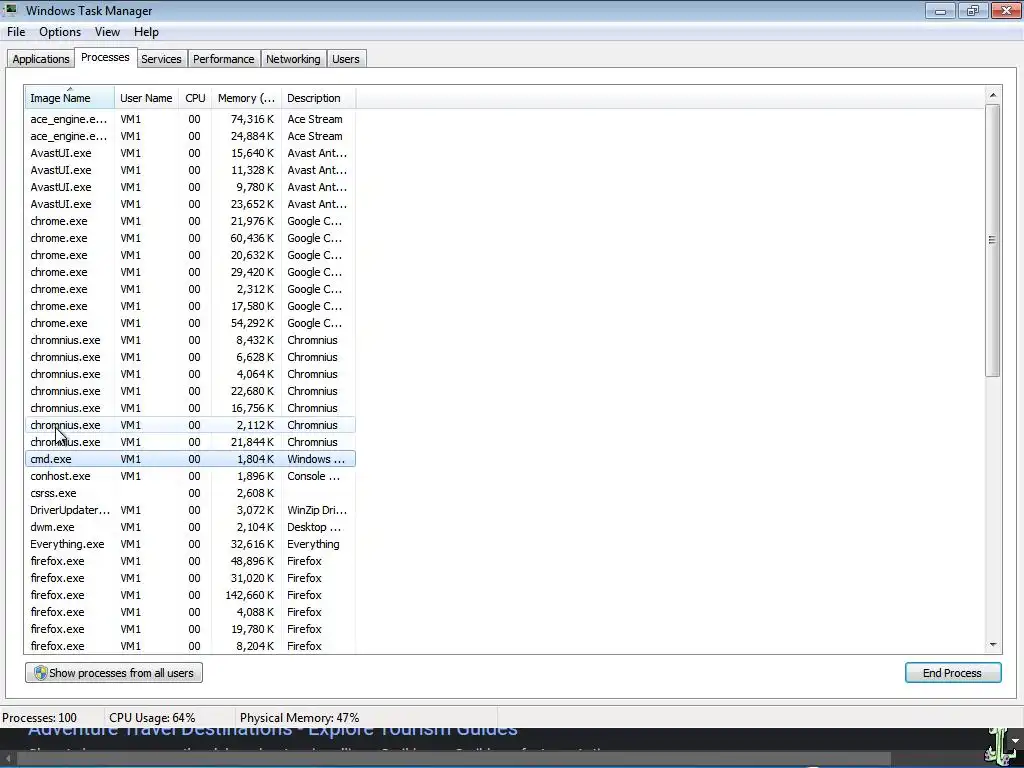Select AvastUI.exe using 23,652 K

point(190,204)
